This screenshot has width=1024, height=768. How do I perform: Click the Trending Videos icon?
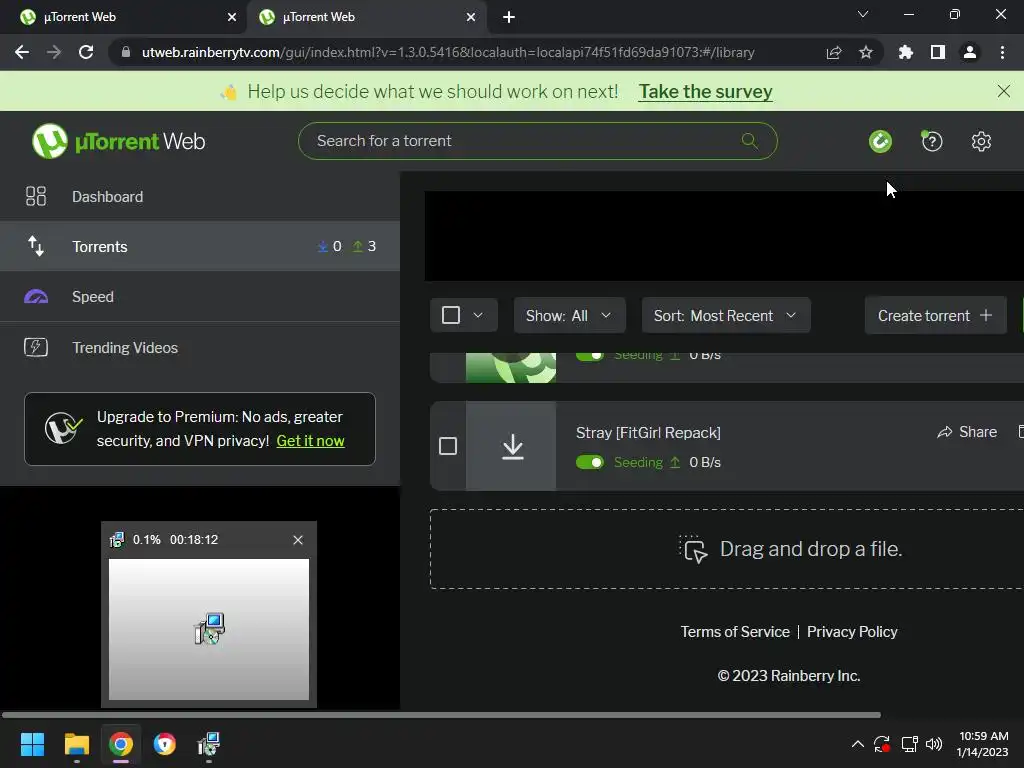[36, 347]
